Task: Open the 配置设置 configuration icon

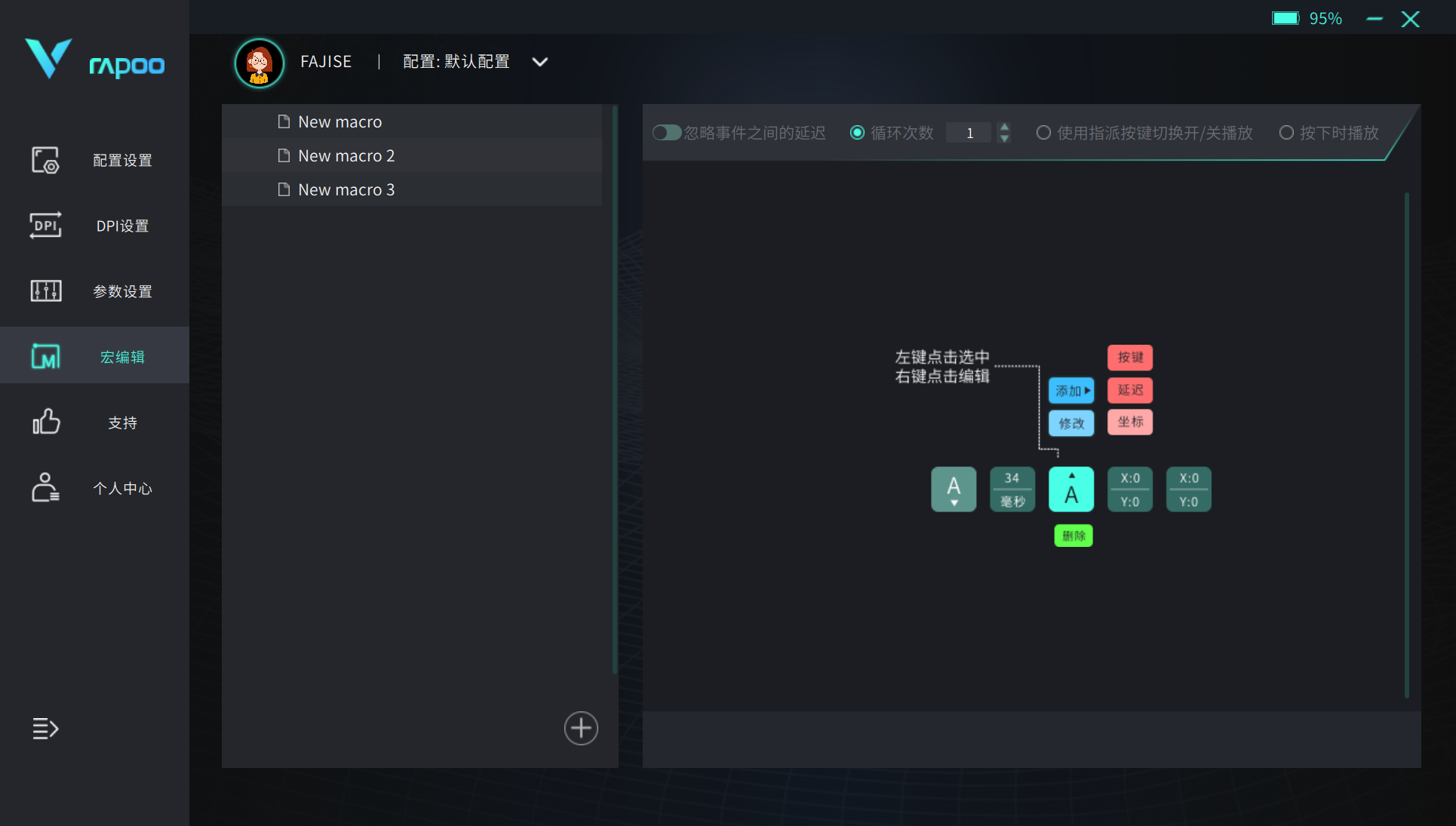Action: (x=45, y=160)
